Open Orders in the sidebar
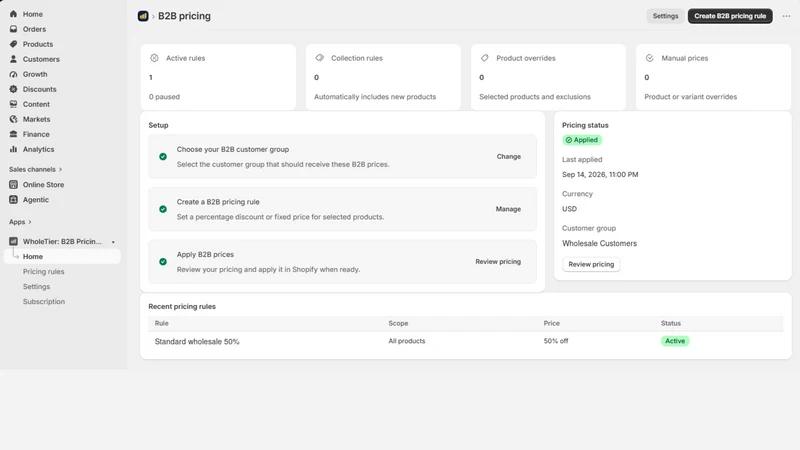The width and height of the screenshot is (800, 450). tap(34, 29)
